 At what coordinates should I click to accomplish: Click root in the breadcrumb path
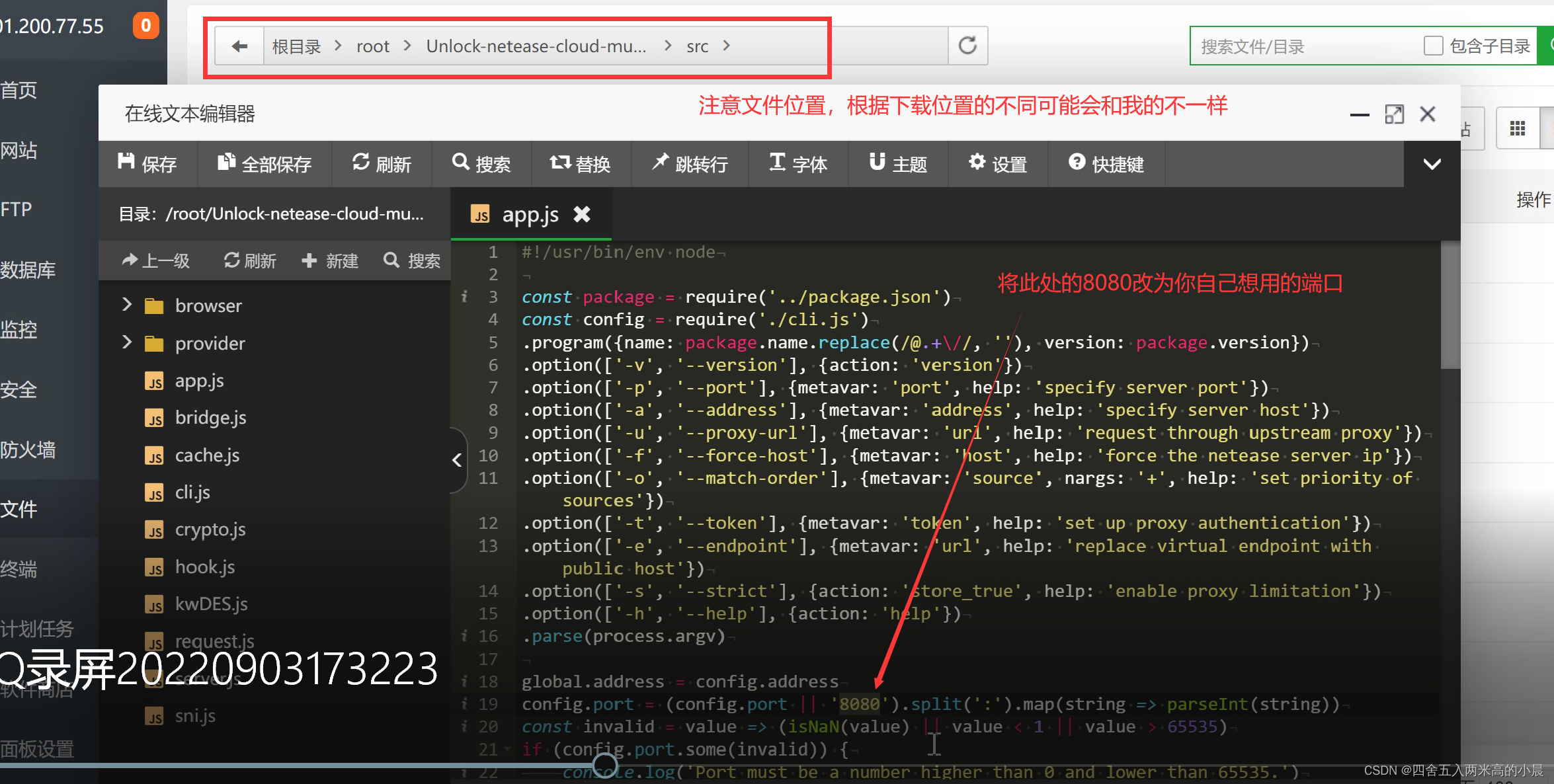point(373,46)
